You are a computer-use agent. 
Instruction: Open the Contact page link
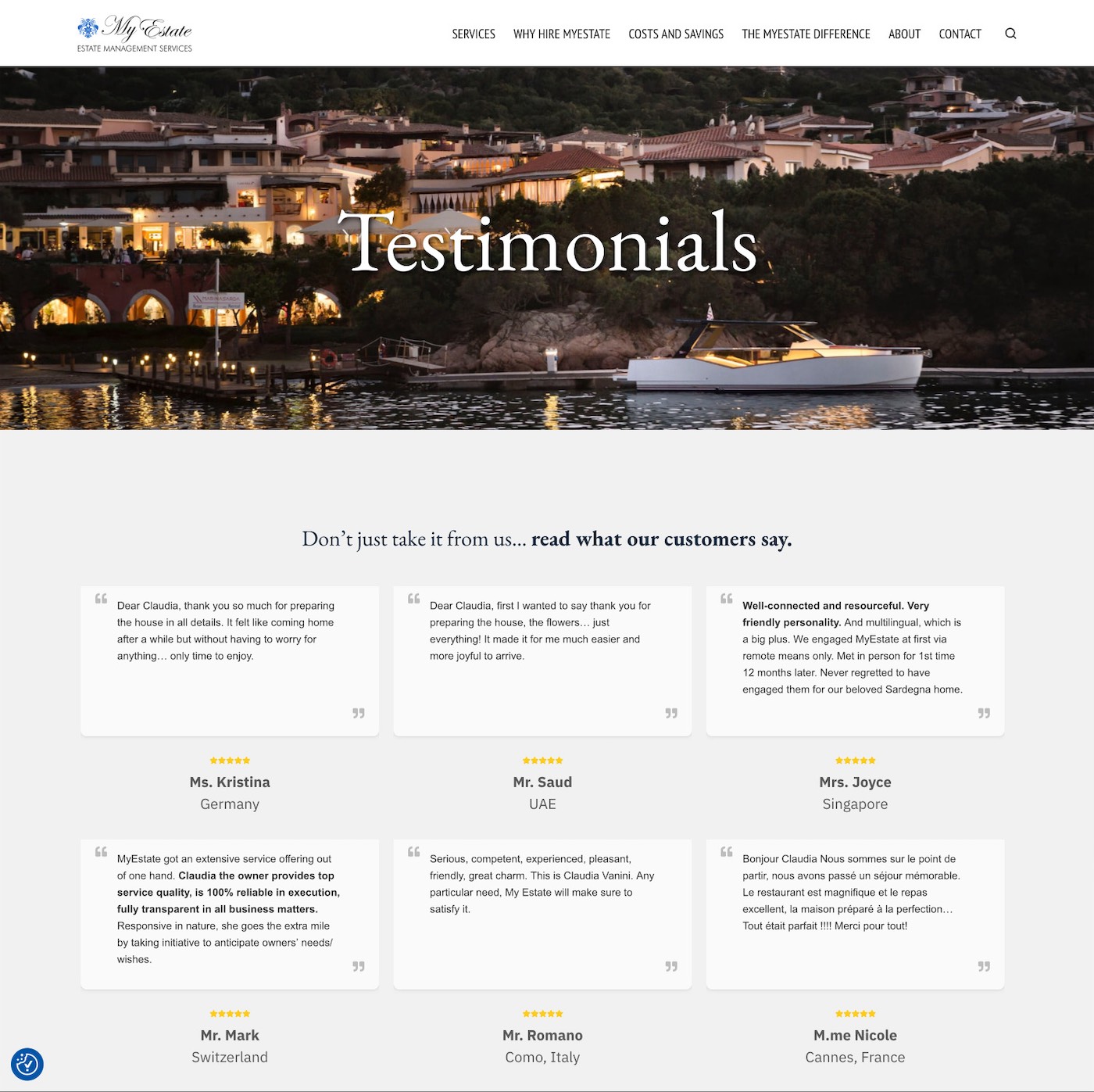(960, 34)
